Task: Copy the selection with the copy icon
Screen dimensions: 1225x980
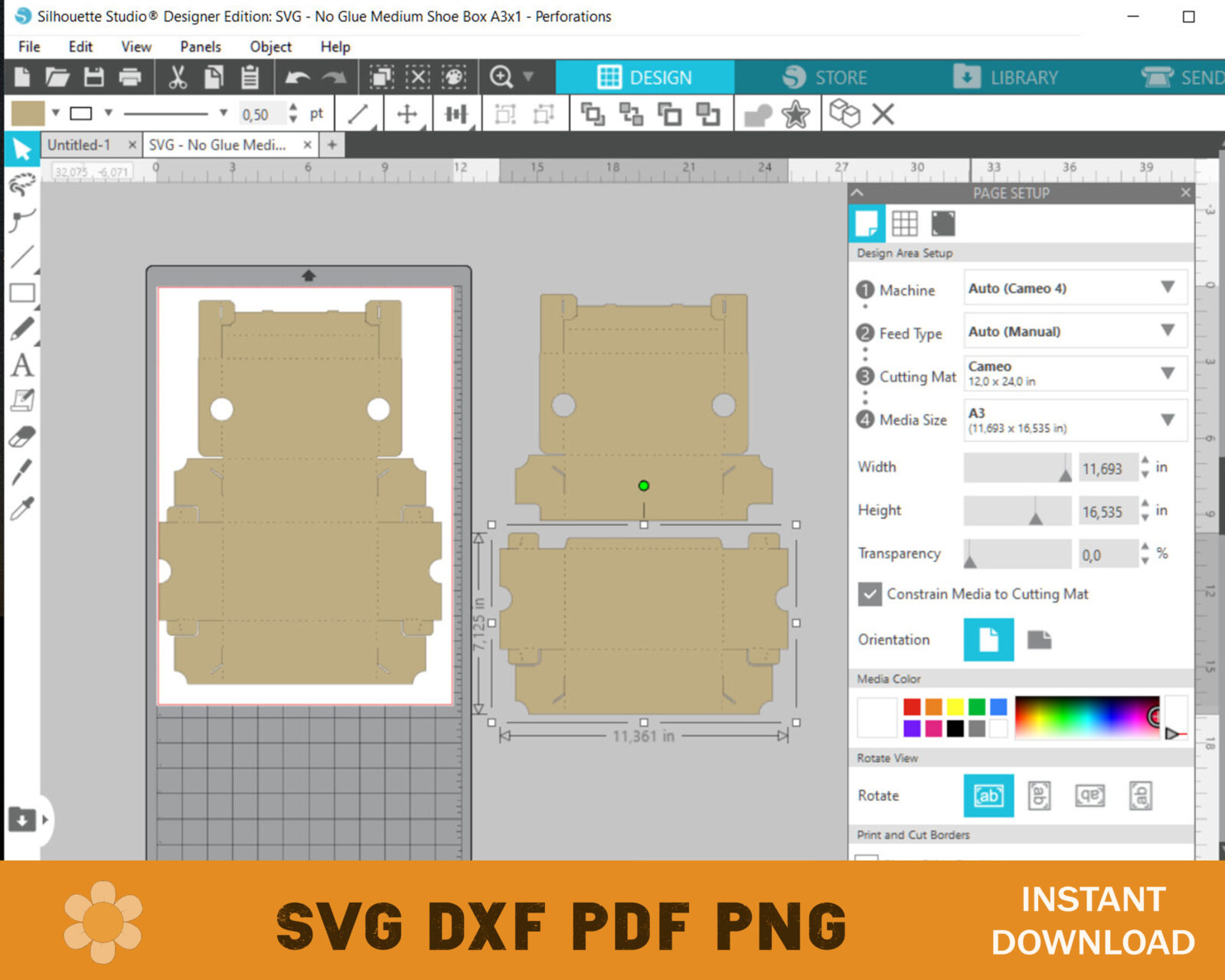Action: pyautogui.click(x=214, y=77)
